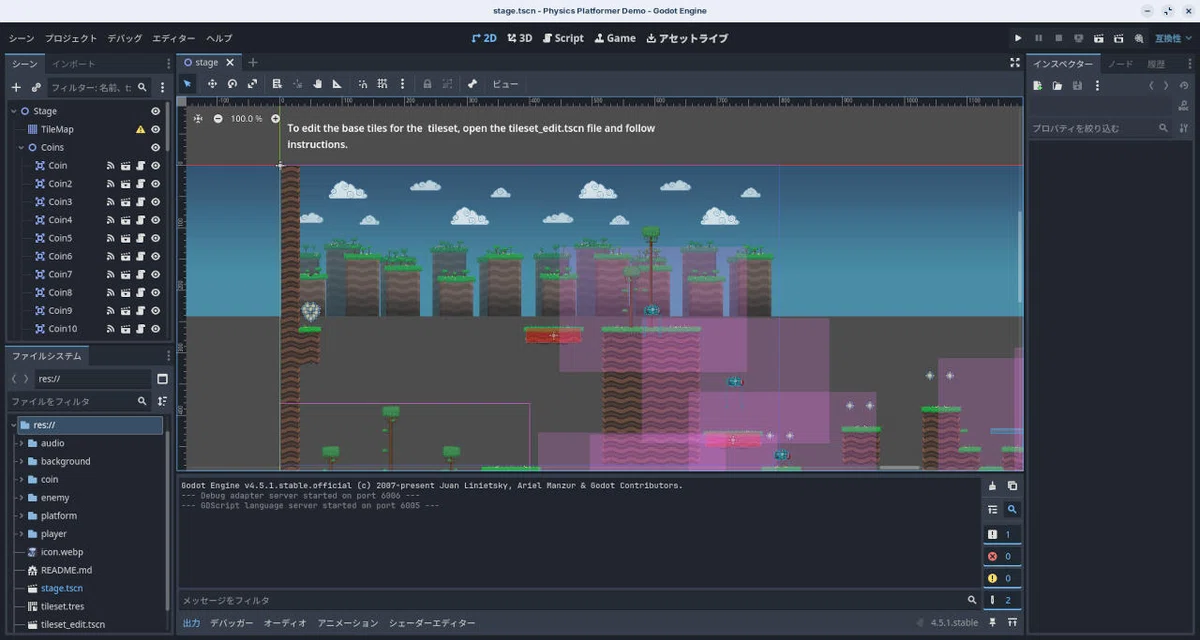Viewport: 1200px width, 640px height.
Task: Select the Ruler Mode tool
Action: pyautogui.click(x=337, y=84)
